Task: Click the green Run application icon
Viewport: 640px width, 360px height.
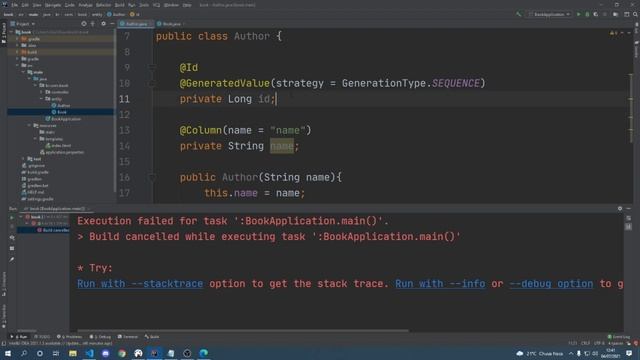Action: [x=578, y=14]
